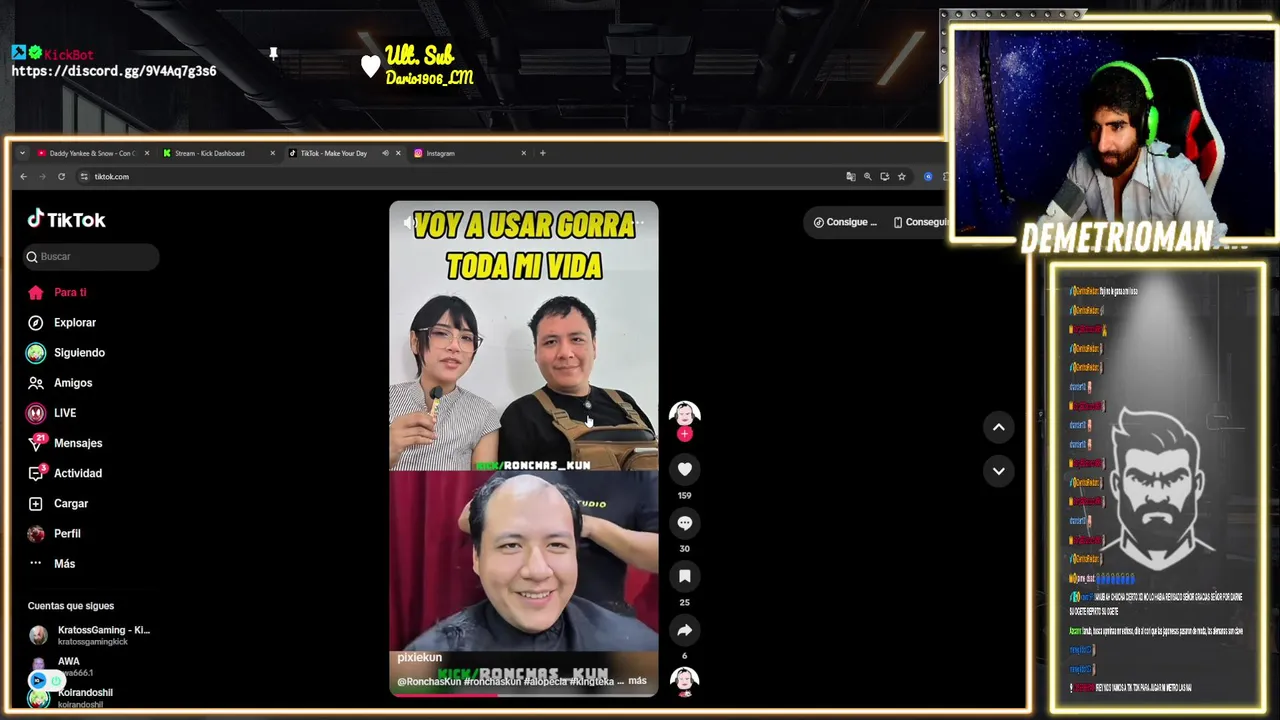
Task: Open the tab search dropdown arrow
Action: click(22, 153)
